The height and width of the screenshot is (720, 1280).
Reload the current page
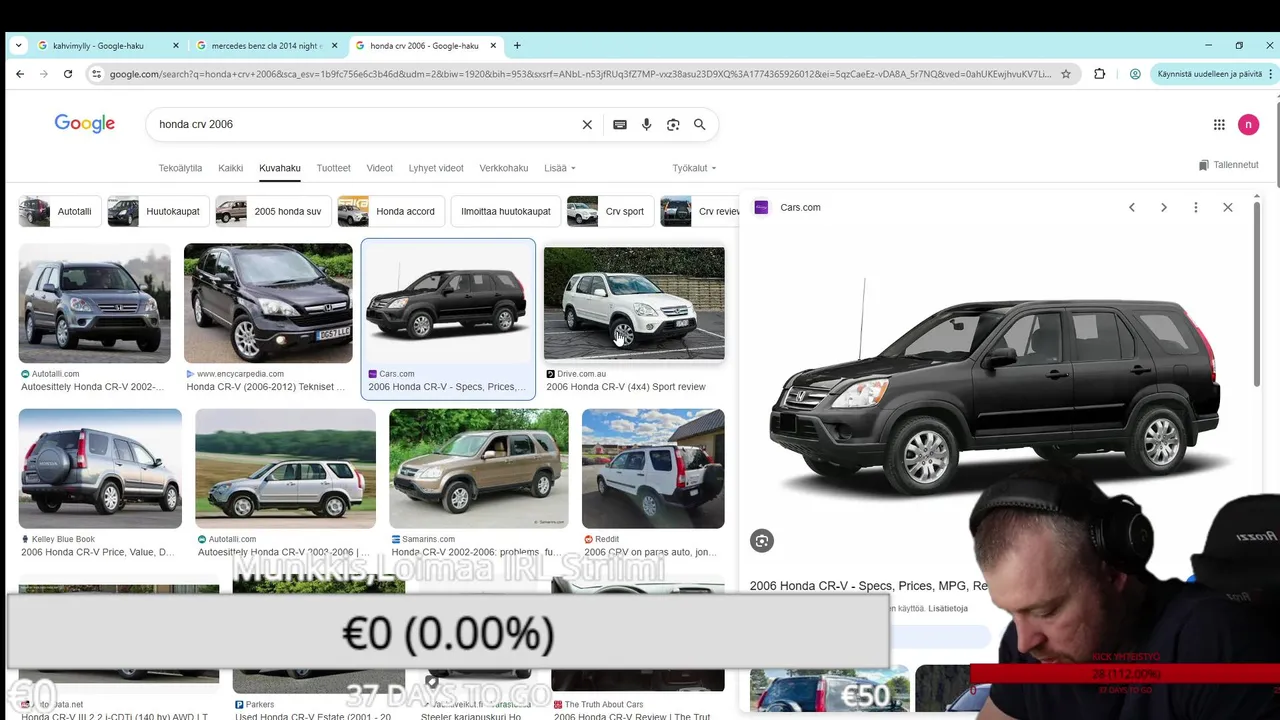68,74
